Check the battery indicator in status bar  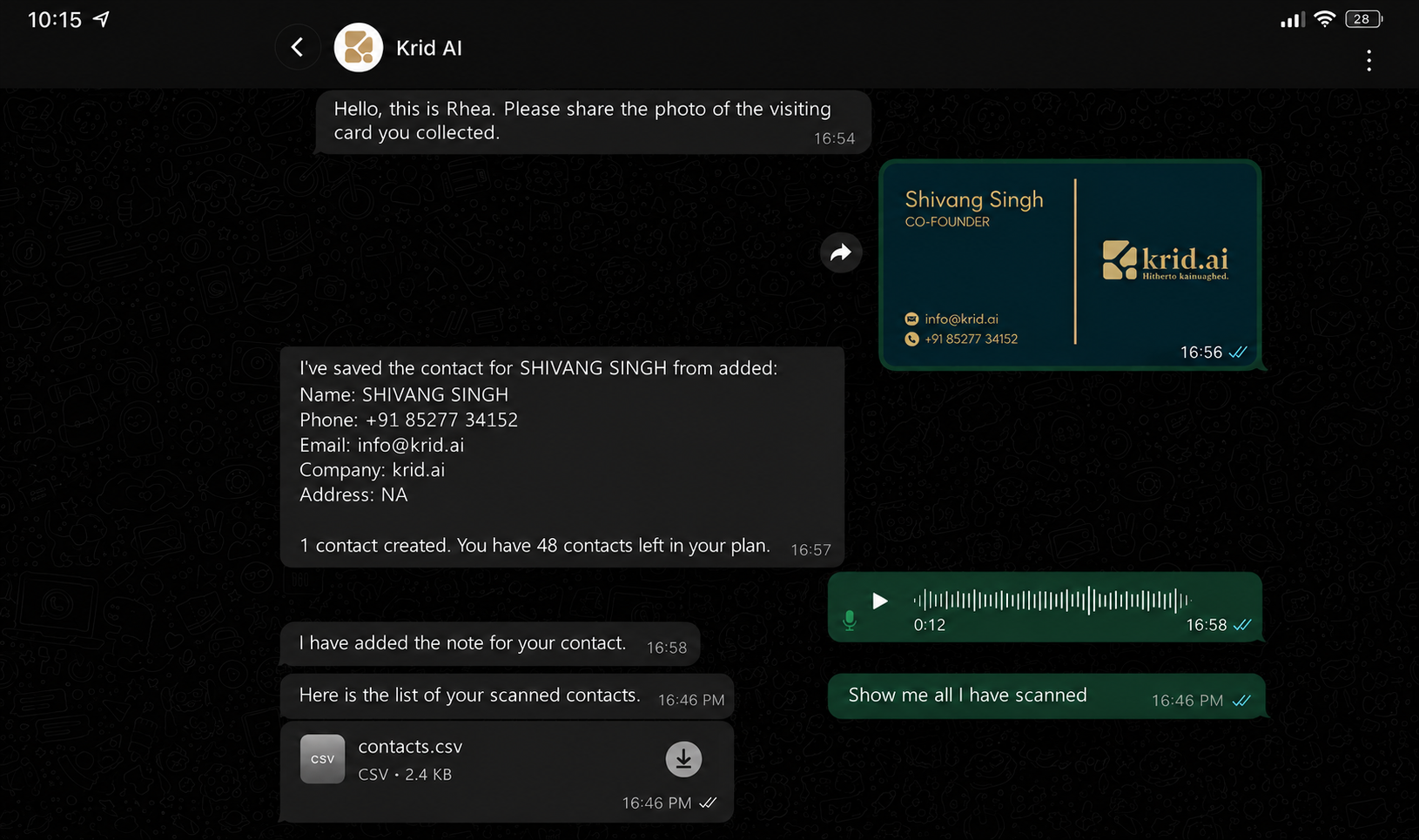click(1363, 19)
